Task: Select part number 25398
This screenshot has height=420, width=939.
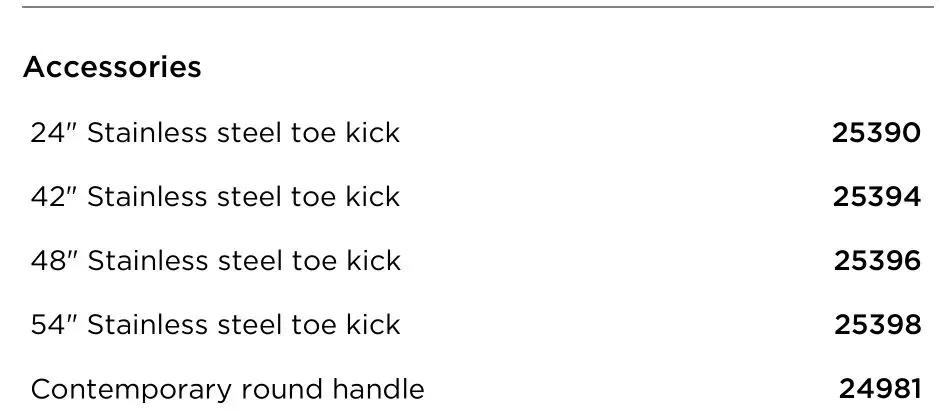Action: 877,325
